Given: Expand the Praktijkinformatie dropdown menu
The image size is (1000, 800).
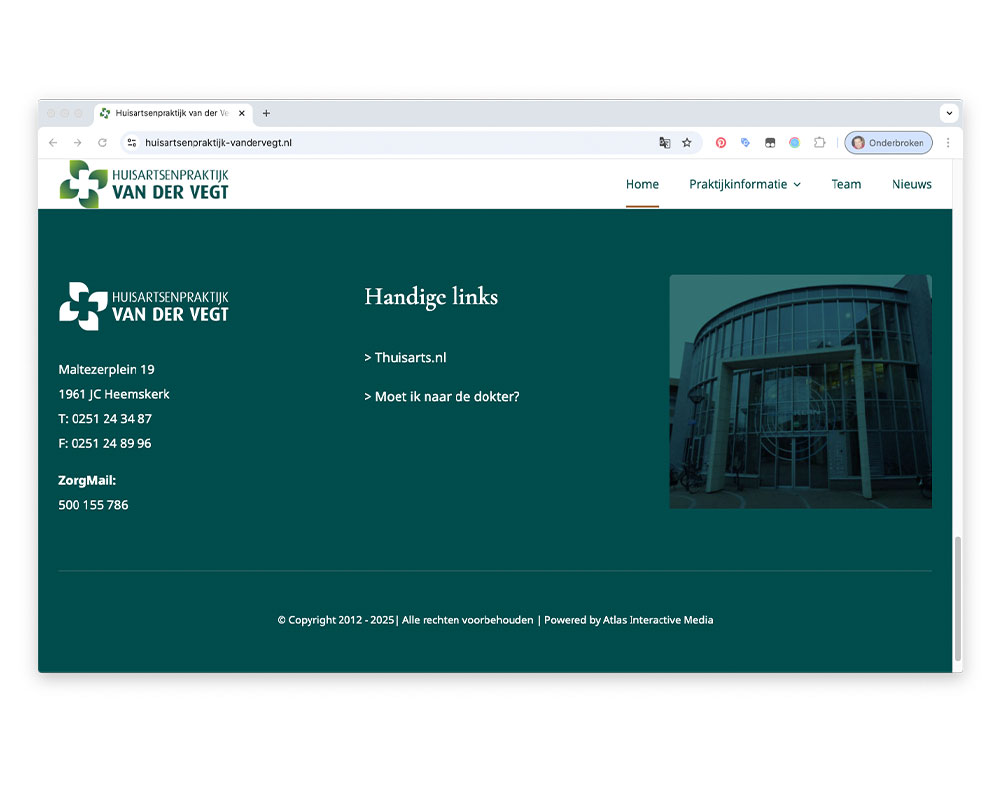Looking at the screenshot, I should pos(744,184).
